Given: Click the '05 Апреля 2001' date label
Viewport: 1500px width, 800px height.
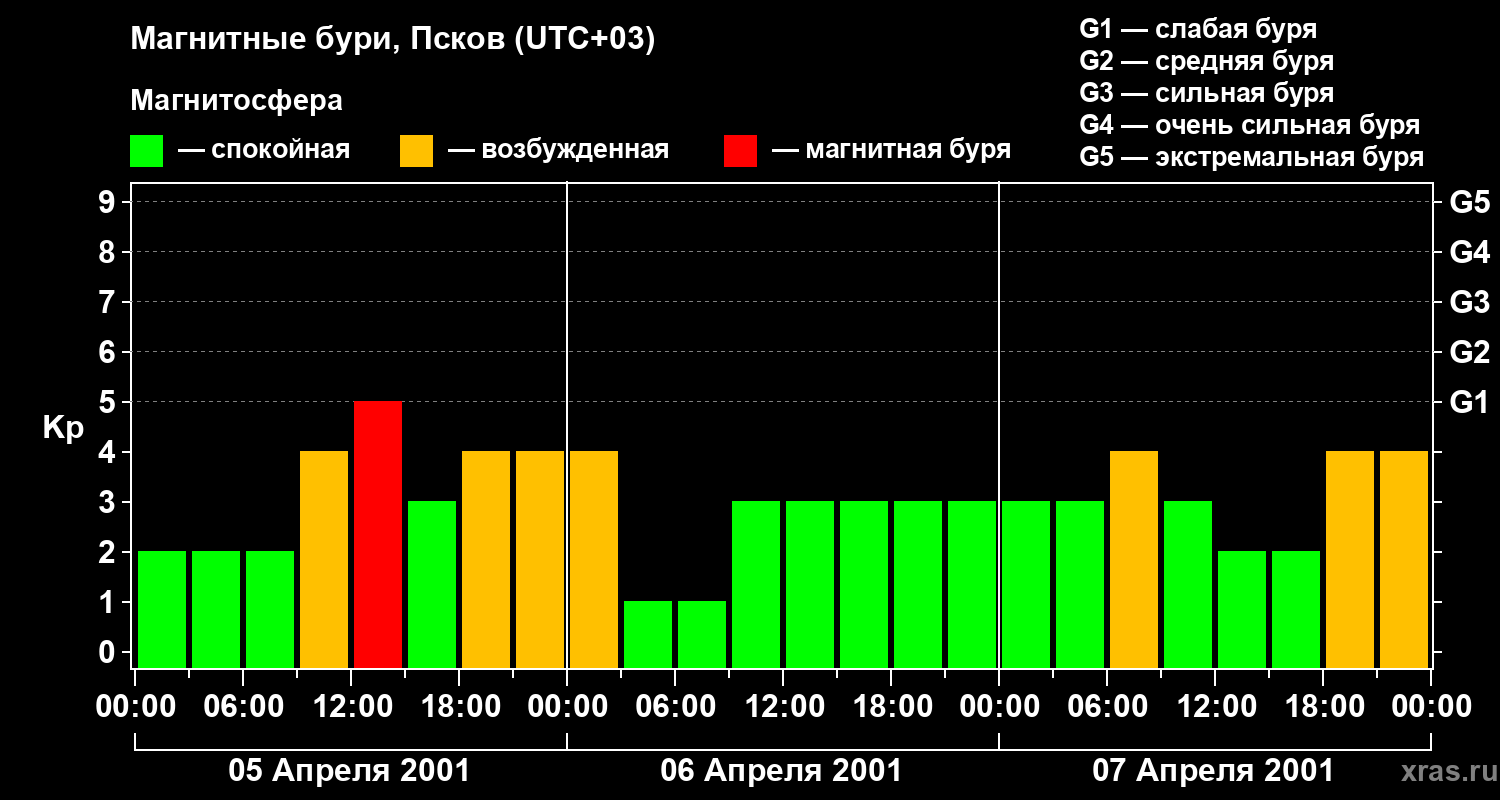Looking at the screenshot, I should click(349, 771).
